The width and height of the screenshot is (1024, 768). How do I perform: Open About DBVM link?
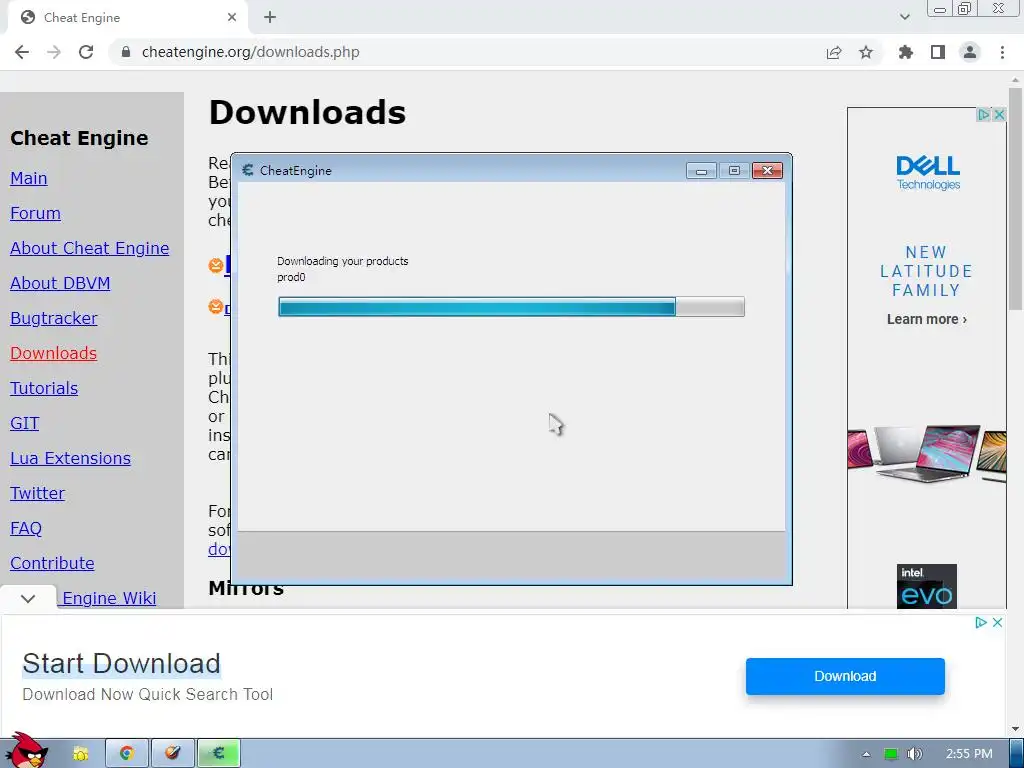(60, 283)
